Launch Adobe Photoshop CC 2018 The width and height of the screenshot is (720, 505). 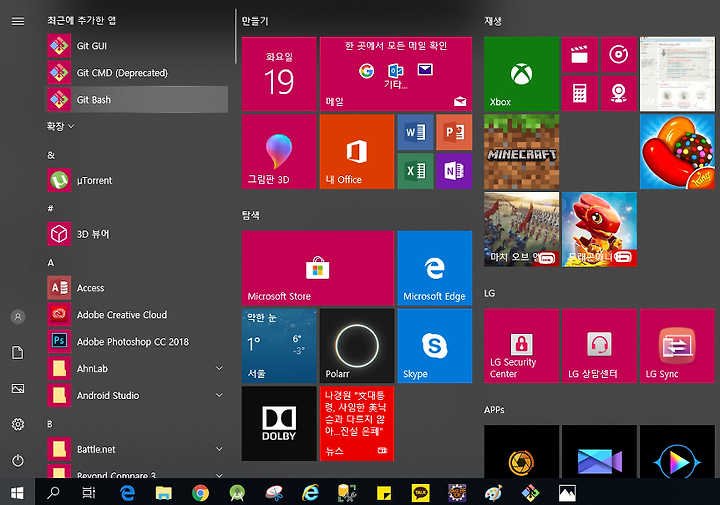pos(137,342)
